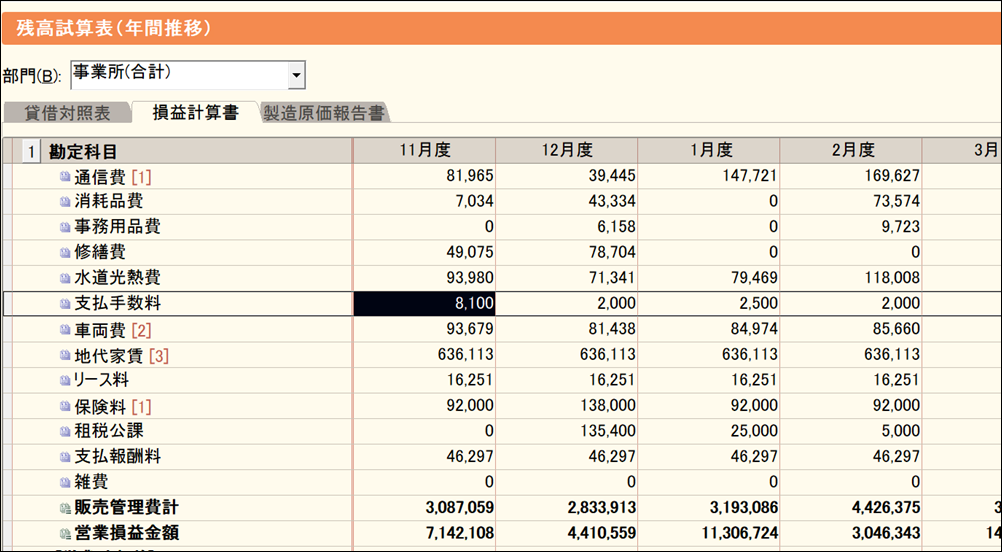Image resolution: width=1002 pixels, height=552 pixels.
Task: Click the 12月度 column header
Action: point(567,150)
